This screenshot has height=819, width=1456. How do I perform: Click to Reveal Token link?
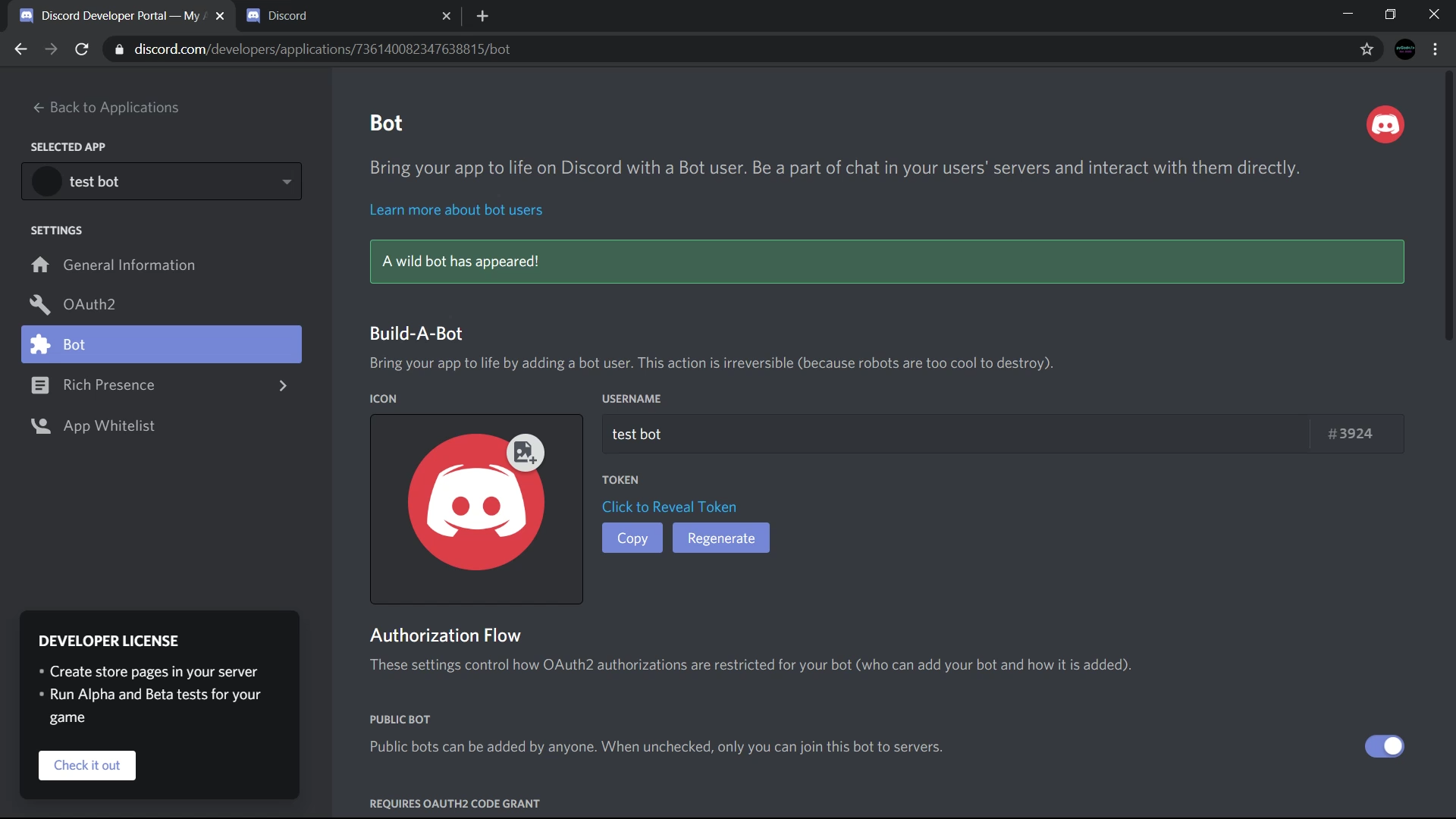pos(669,507)
